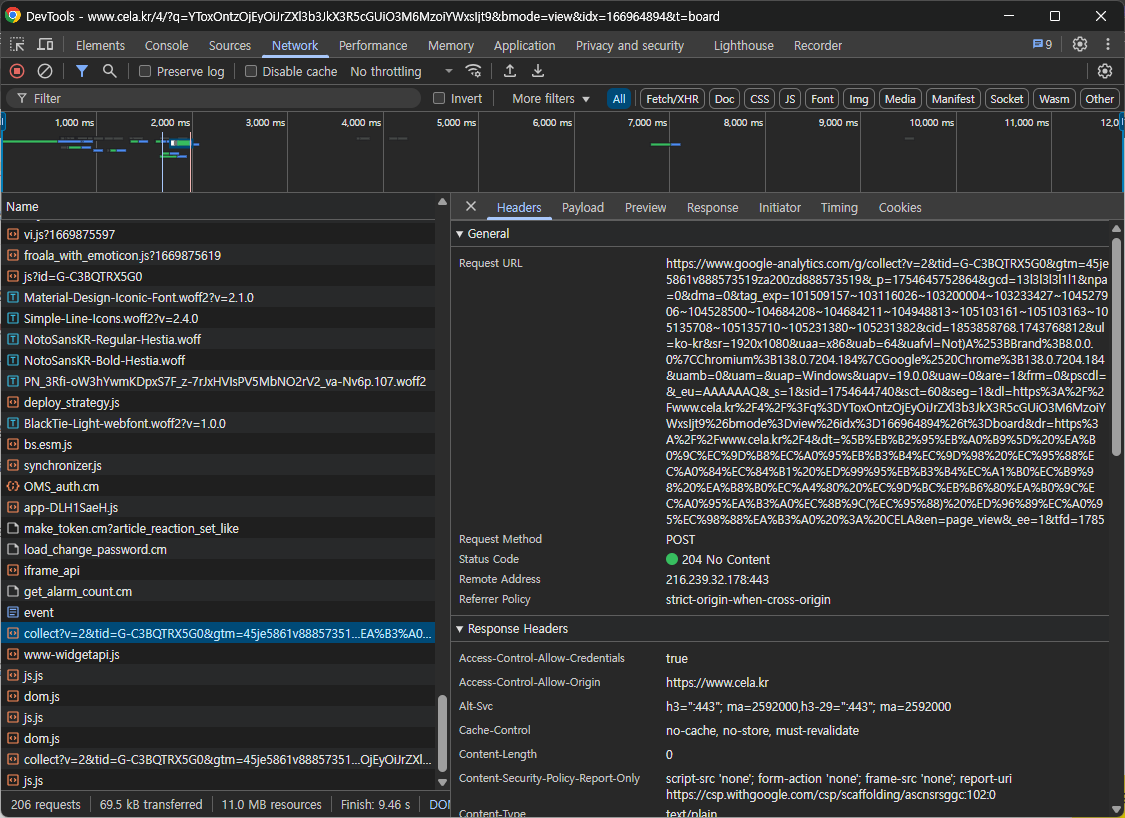1125x818 pixels.
Task: Clear the network log
Action: (45, 71)
